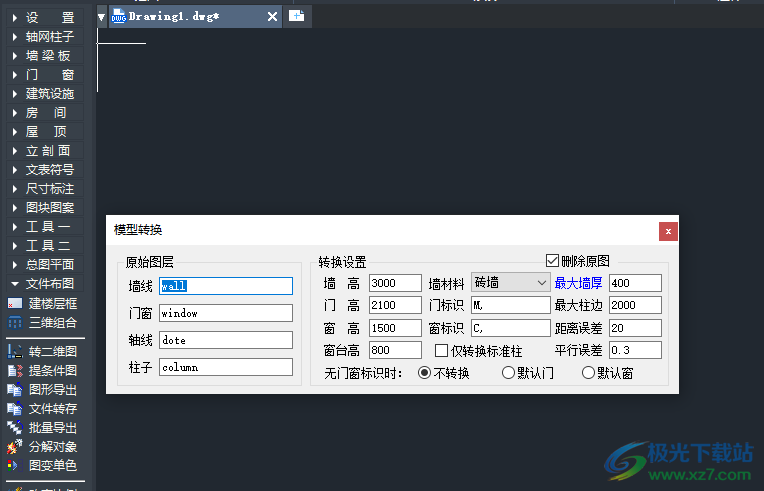The image size is (764, 491).
Task: Expand the 设置 menu group
Action: (x=45, y=18)
